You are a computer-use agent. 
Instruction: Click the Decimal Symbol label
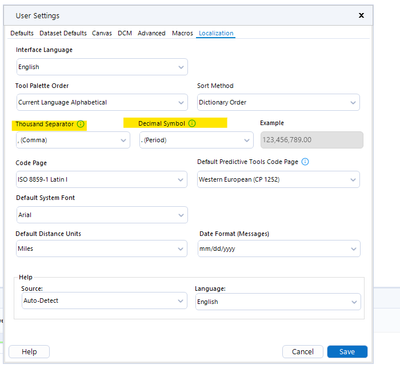pyautogui.click(x=162, y=123)
